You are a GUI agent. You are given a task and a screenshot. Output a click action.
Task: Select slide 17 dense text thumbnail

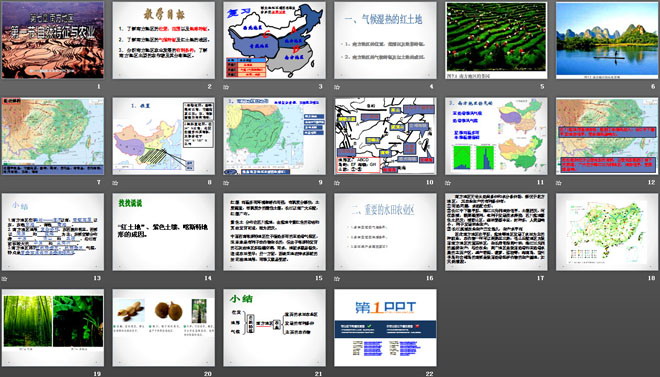point(496,232)
